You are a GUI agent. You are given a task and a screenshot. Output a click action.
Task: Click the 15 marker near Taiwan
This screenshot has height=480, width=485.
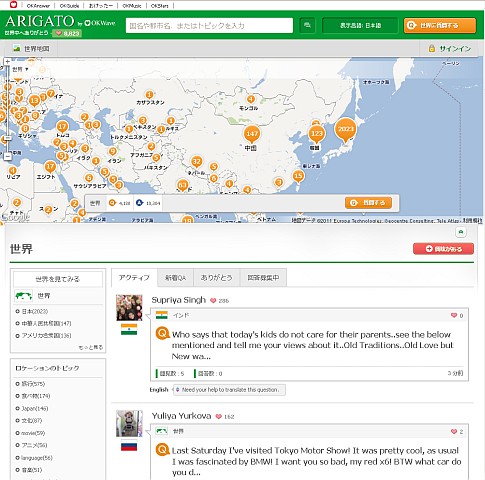298,177
